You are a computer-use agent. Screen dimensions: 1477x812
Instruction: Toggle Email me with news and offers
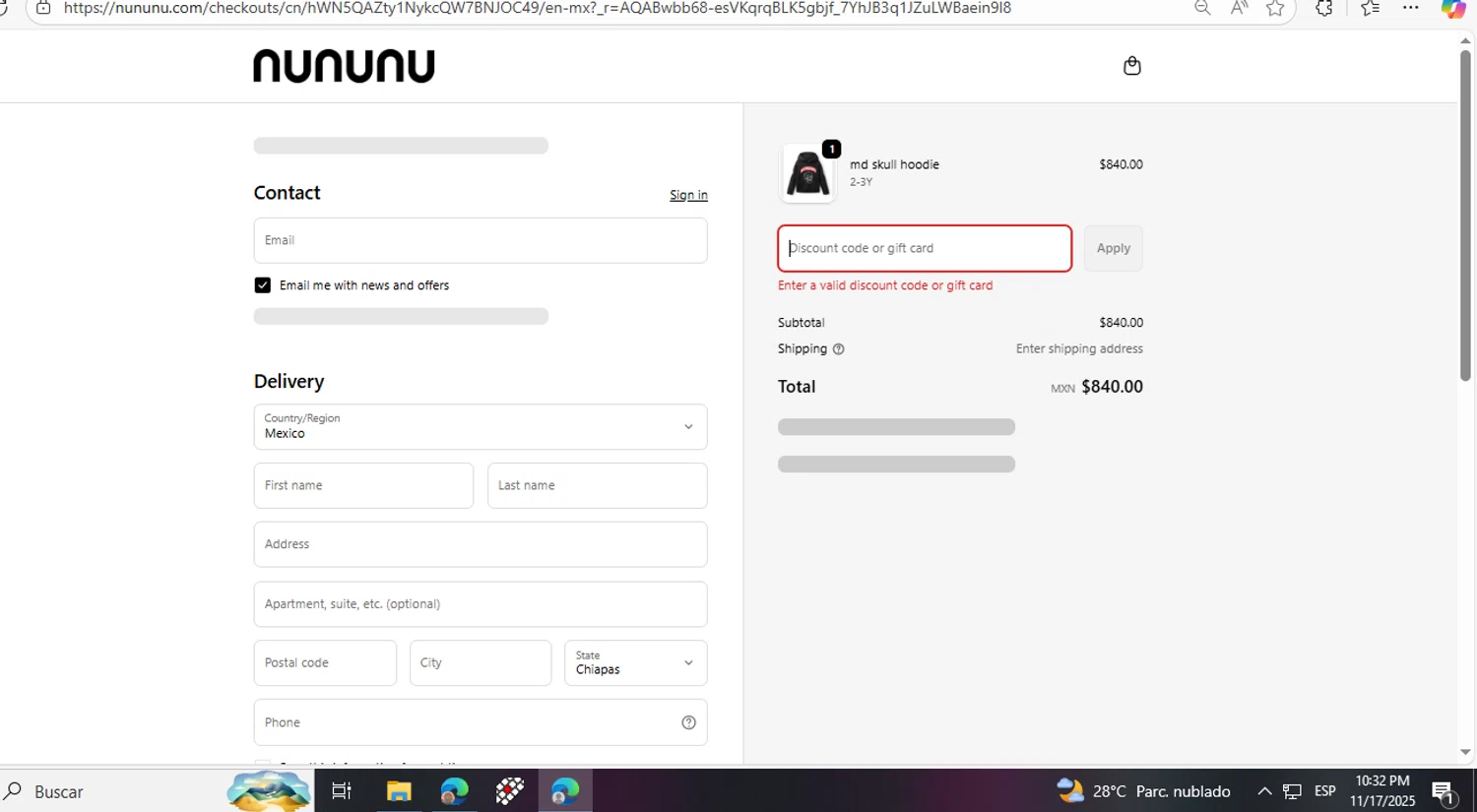point(263,285)
